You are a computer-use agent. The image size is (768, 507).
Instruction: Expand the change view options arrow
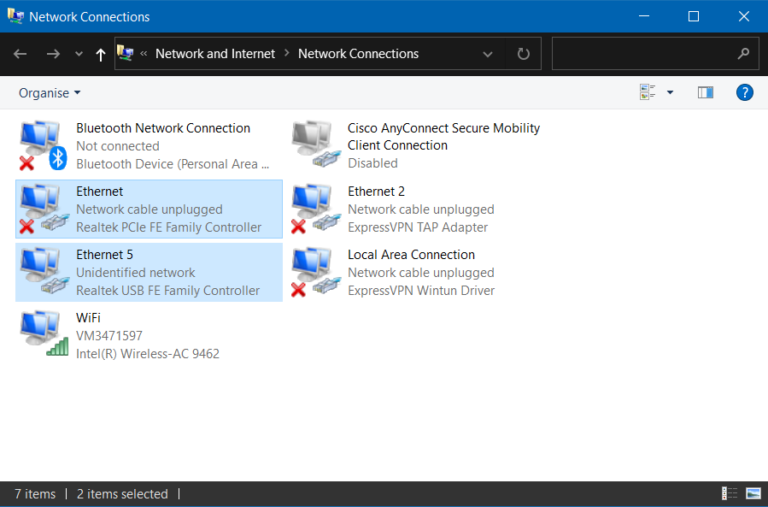coord(670,93)
